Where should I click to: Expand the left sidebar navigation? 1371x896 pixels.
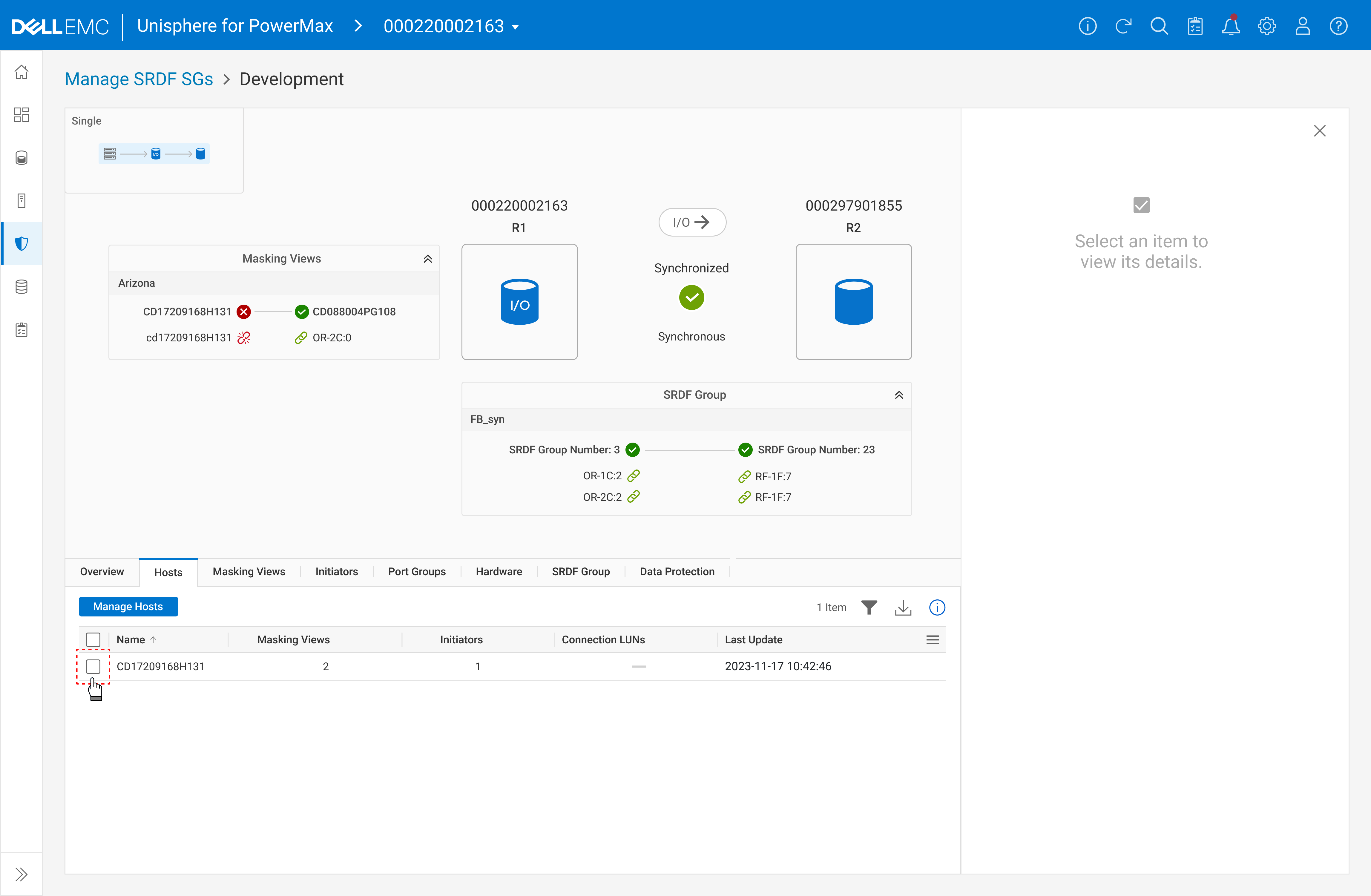pyautogui.click(x=21, y=874)
